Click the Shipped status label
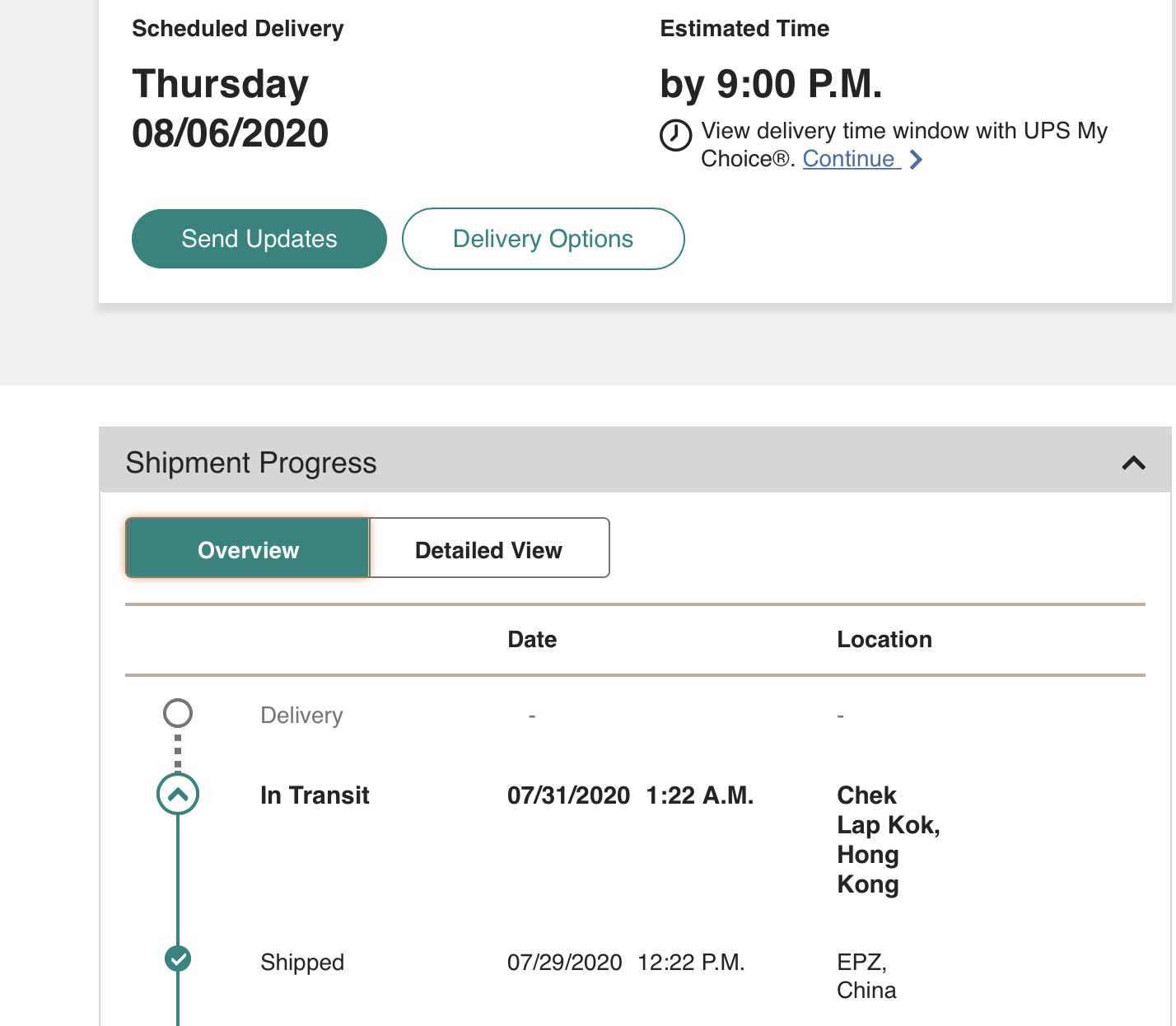This screenshot has width=1176, height=1026. click(x=302, y=963)
